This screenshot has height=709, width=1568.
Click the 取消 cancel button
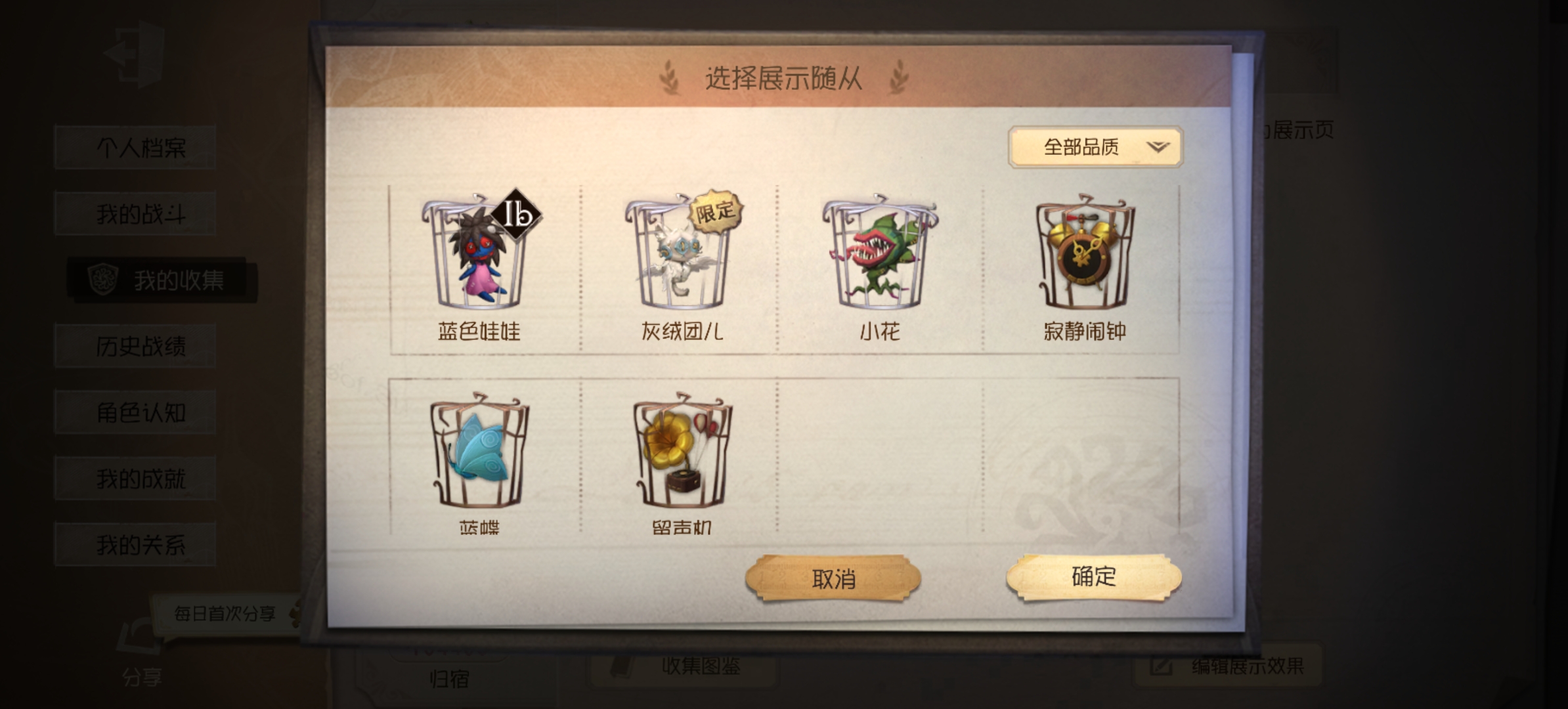coord(833,578)
